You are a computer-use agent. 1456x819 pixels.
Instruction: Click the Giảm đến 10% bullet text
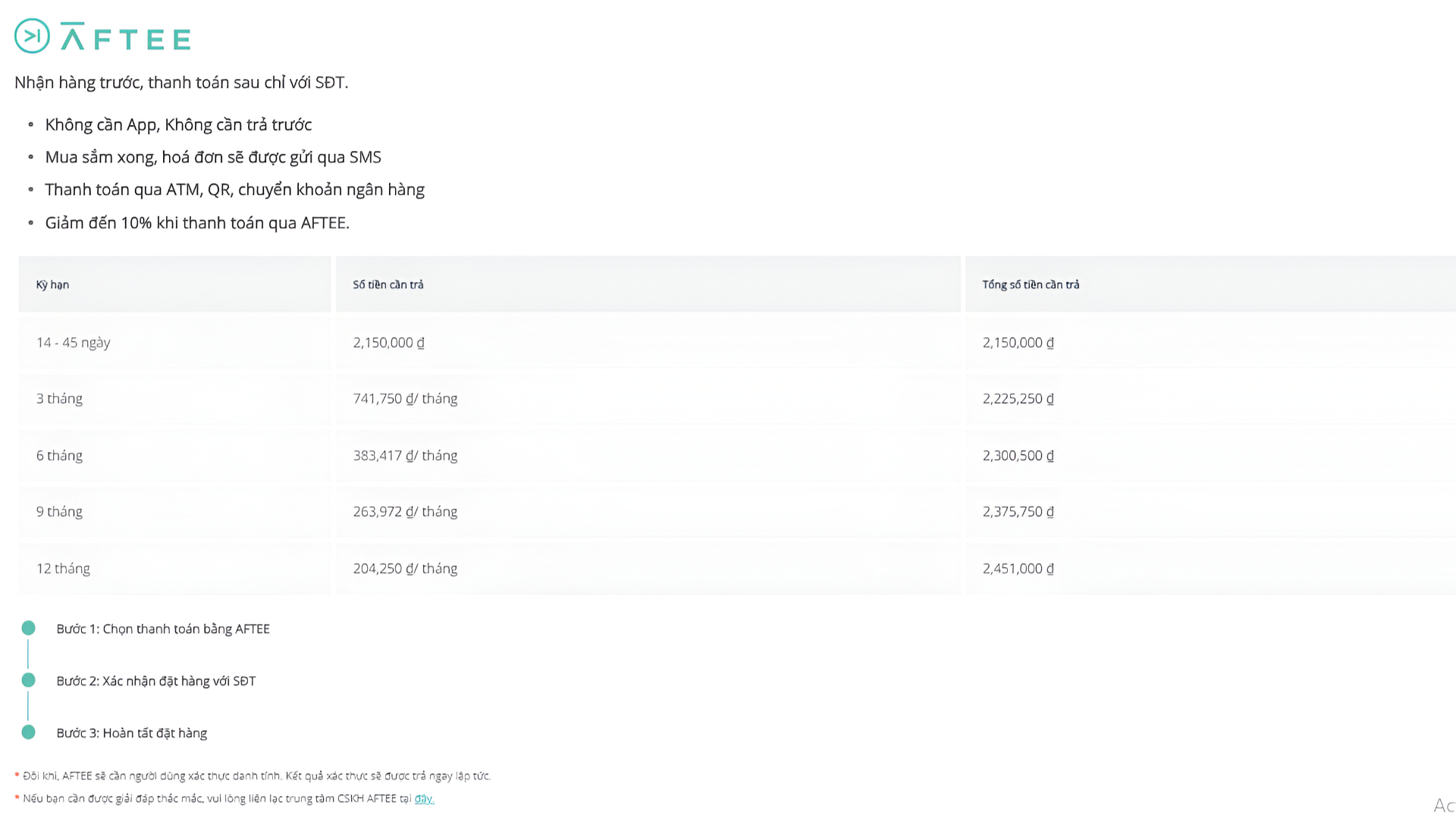tap(197, 223)
